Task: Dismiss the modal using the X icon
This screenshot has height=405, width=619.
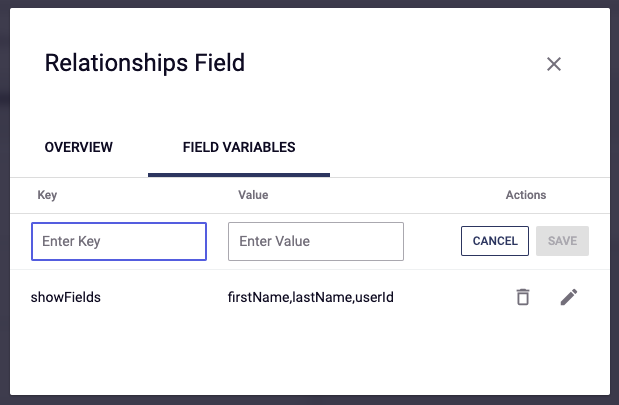Action: tap(554, 64)
